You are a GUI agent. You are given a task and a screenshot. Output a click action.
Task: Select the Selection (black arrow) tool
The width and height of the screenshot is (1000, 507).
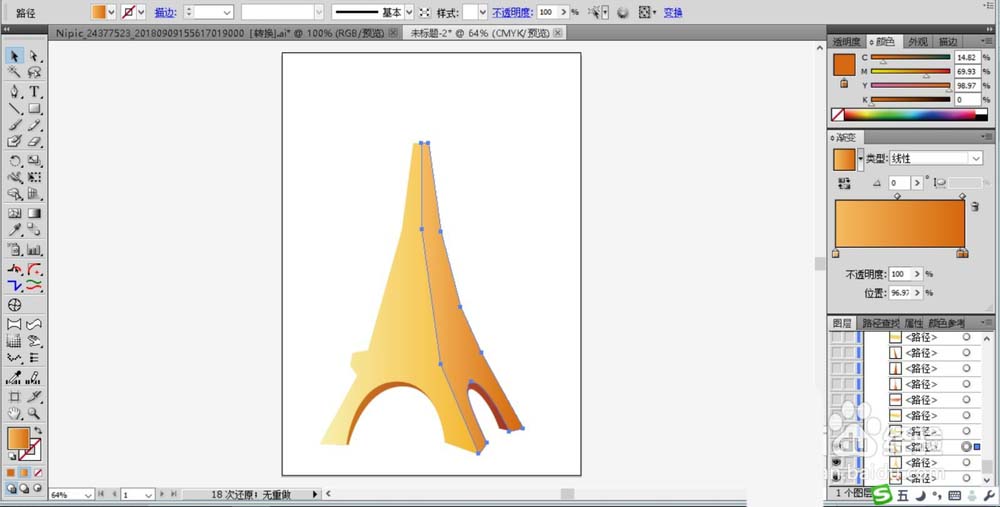(14, 56)
